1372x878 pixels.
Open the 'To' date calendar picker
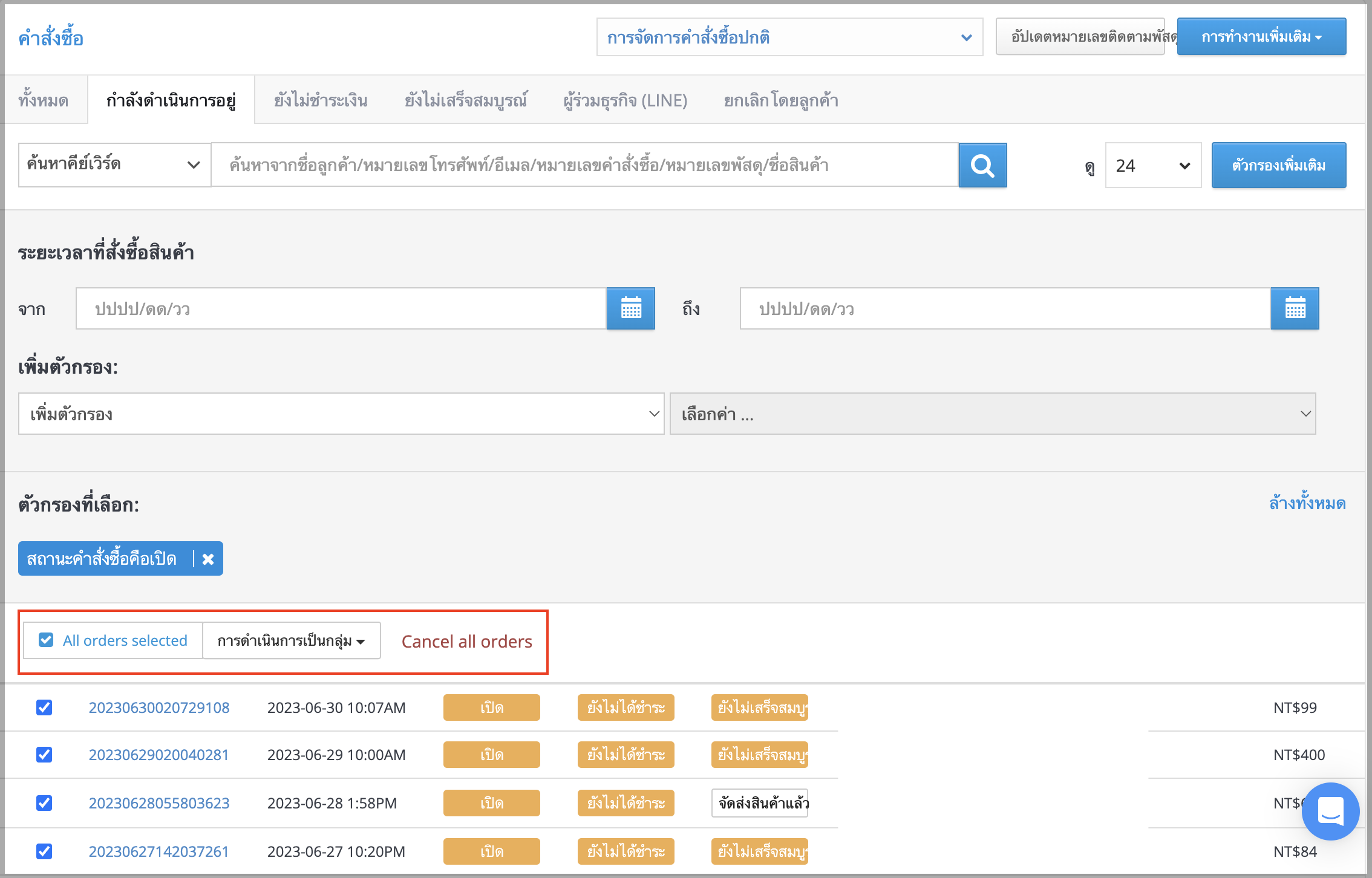1295,308
